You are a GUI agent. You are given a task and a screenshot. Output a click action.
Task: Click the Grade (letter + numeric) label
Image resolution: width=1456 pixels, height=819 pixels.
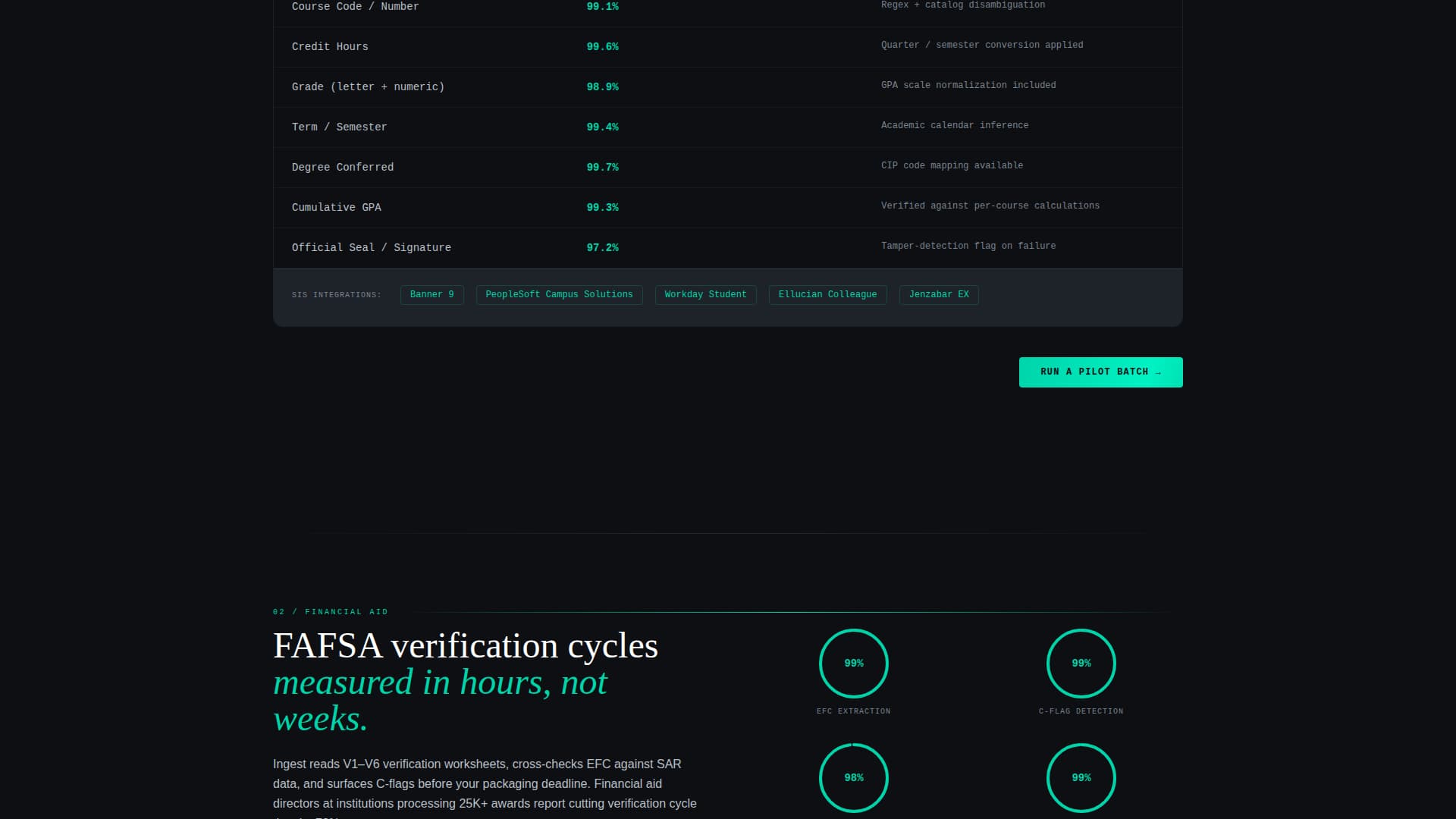368,87
